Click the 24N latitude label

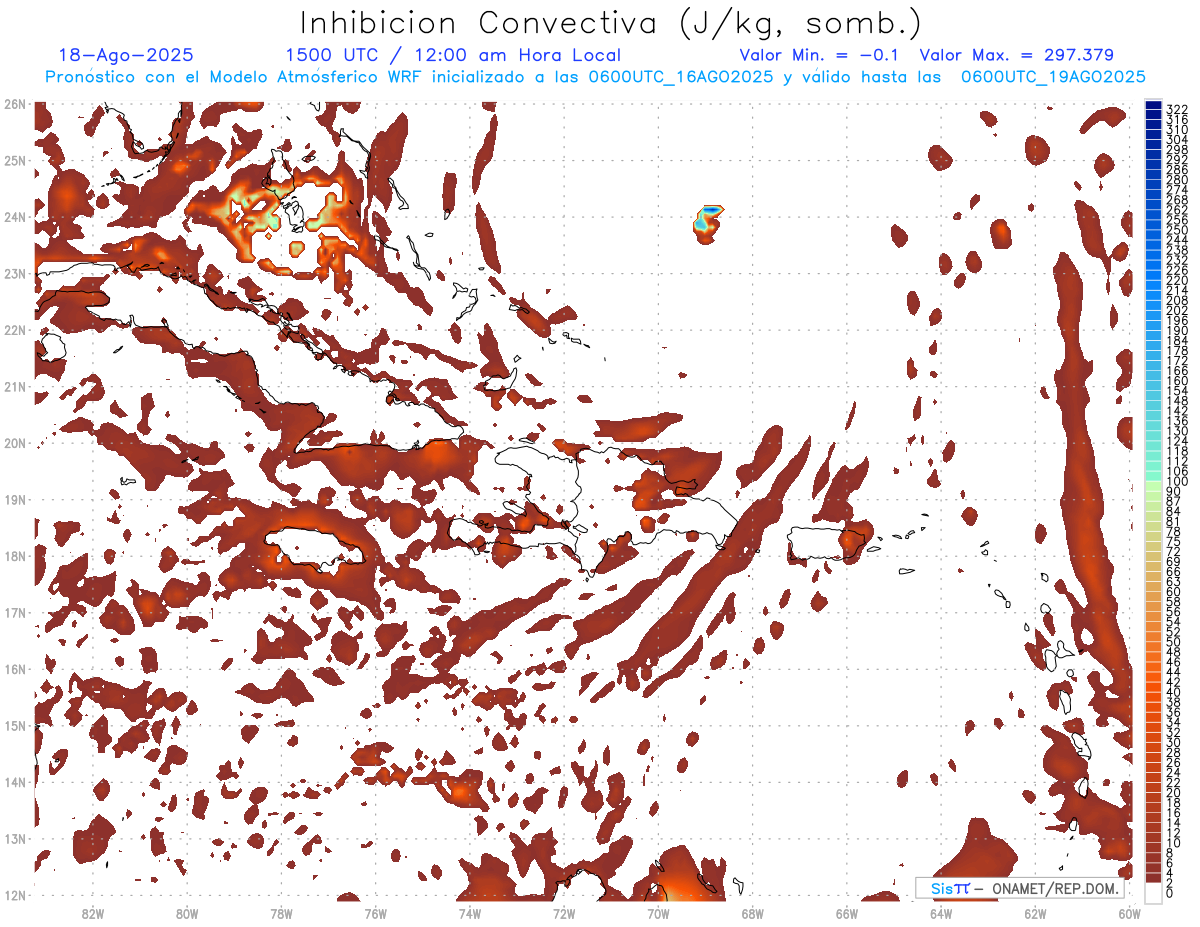pos(15,217)
